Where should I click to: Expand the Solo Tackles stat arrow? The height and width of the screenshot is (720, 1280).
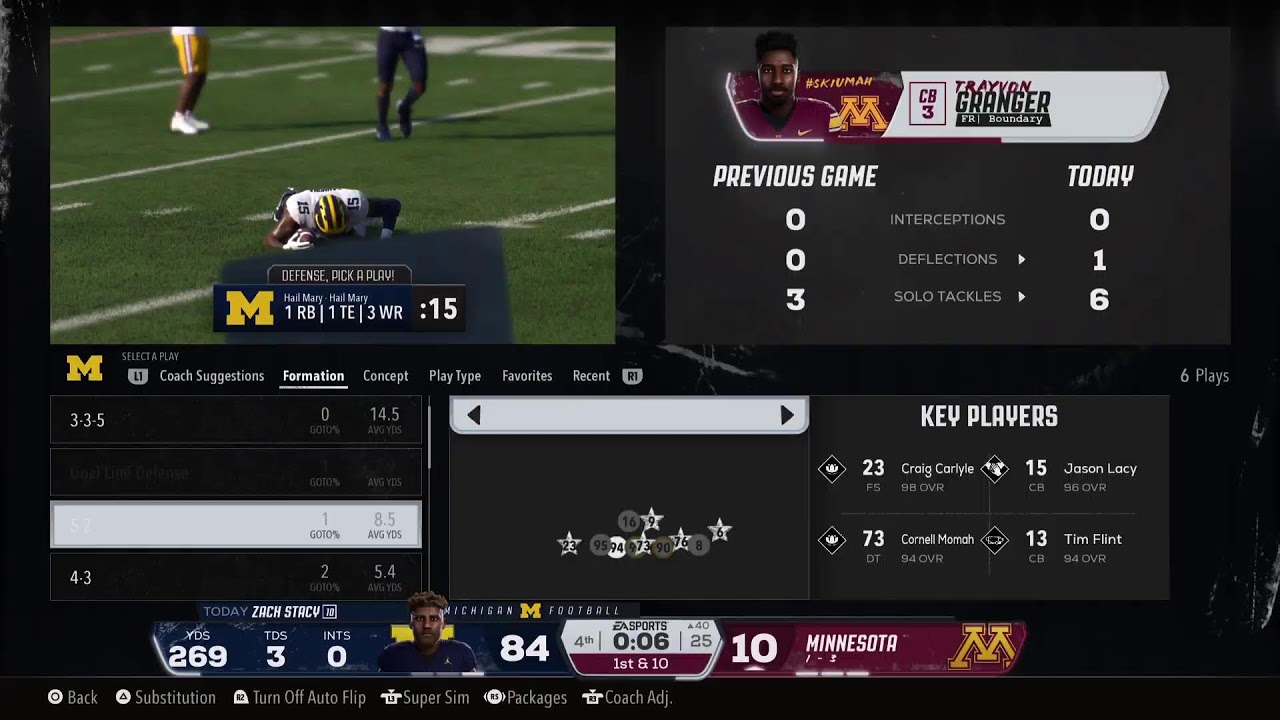1021,297
